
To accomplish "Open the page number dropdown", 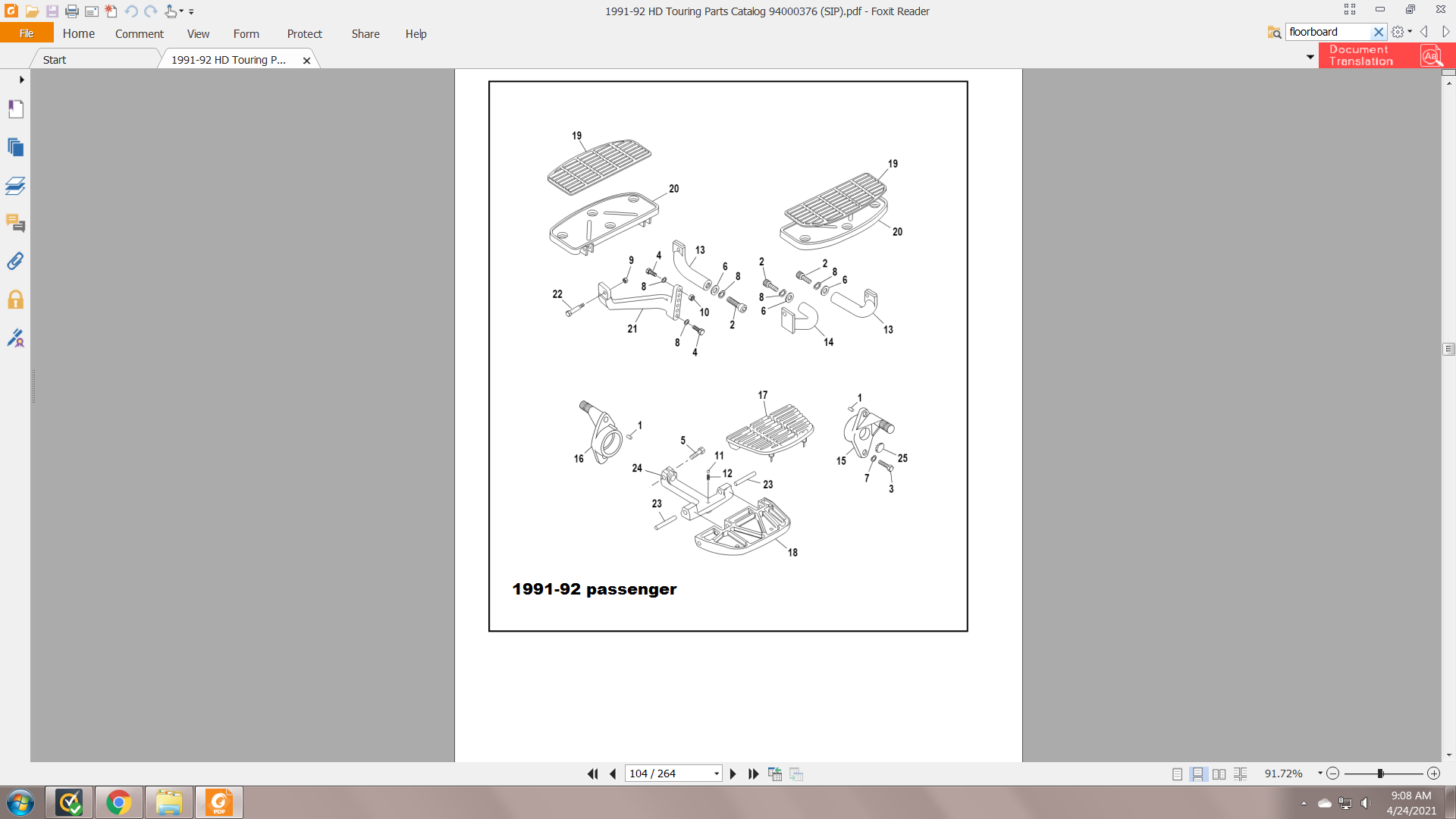I will pos(716,773).
